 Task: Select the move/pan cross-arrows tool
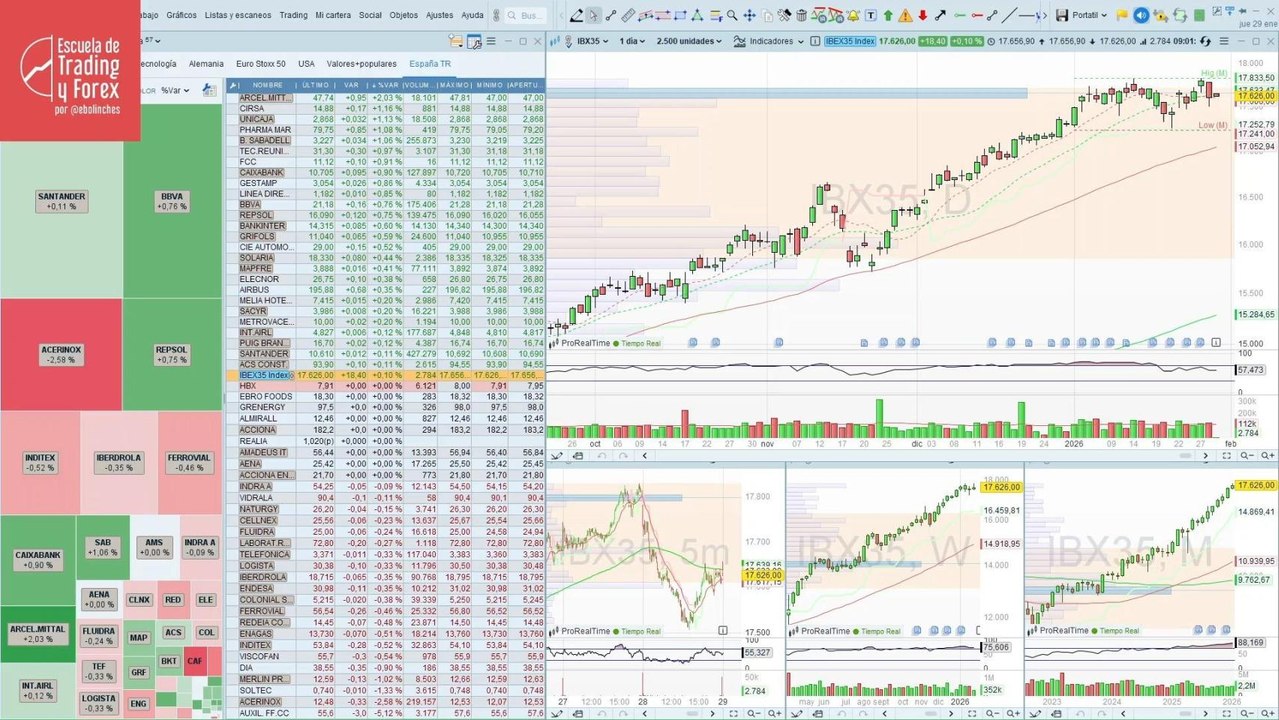tap(749, 15)
